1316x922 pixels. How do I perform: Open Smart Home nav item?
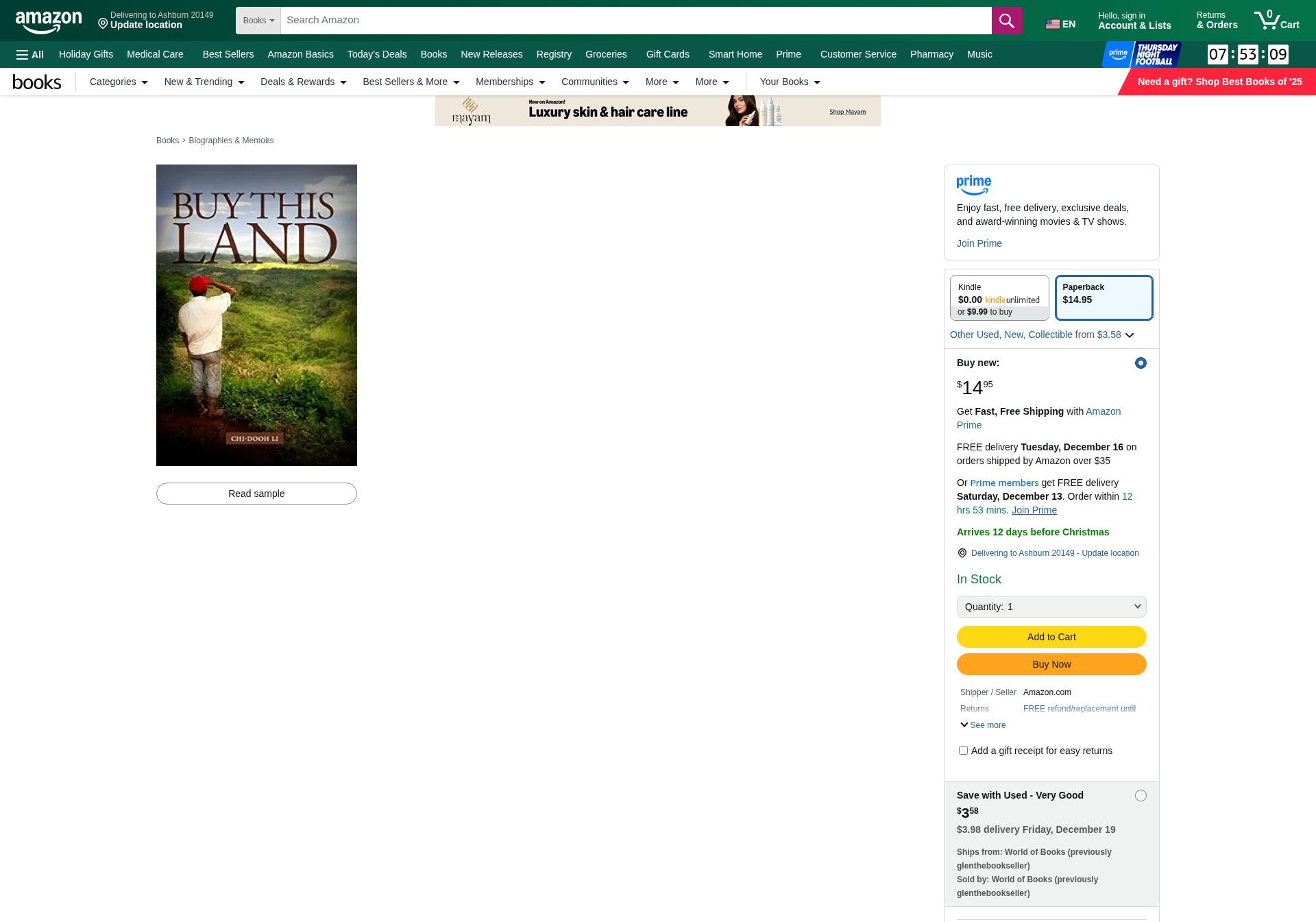[735, 55]
